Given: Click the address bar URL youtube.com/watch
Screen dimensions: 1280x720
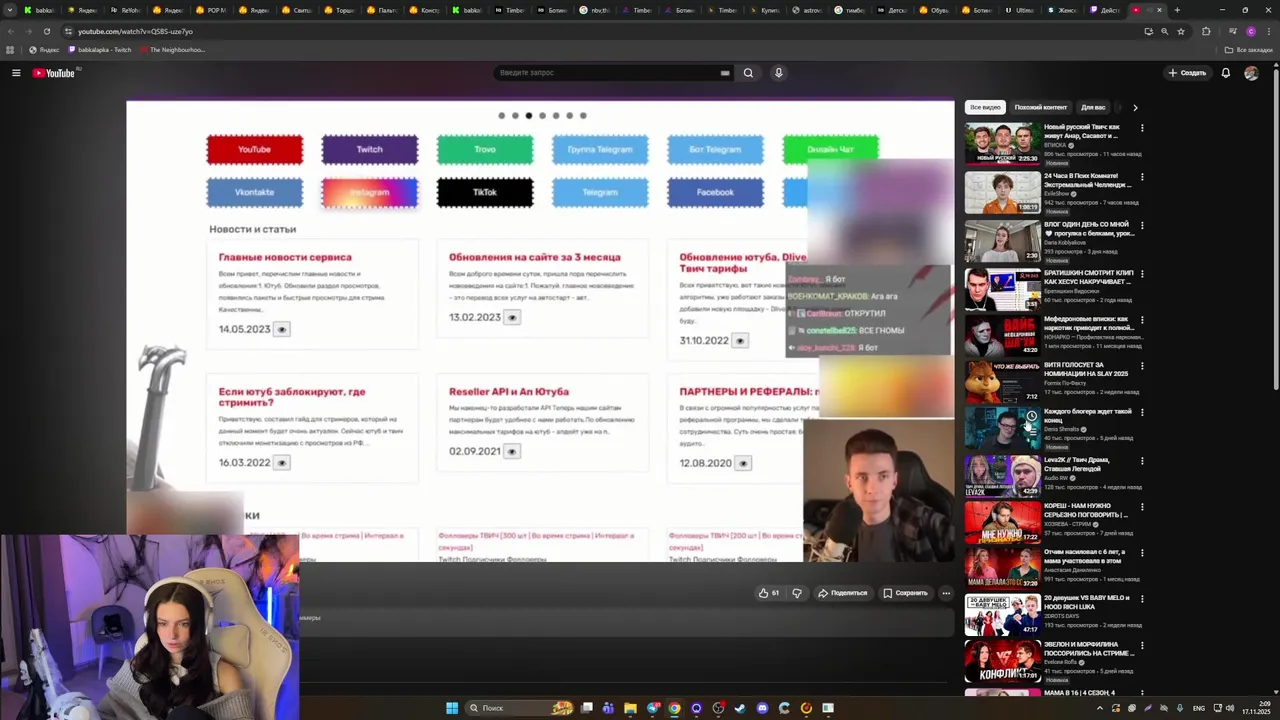Looking at the screenshot, I should click(x=135, y=31).
